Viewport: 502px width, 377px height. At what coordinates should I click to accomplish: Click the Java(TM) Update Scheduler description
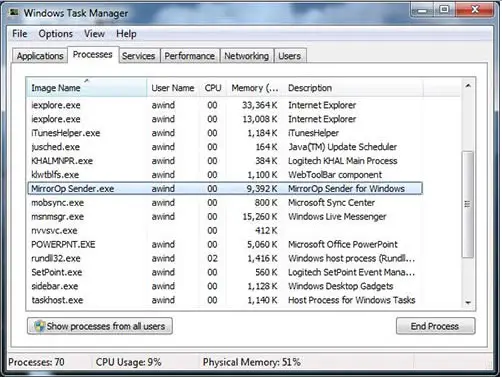342,147
